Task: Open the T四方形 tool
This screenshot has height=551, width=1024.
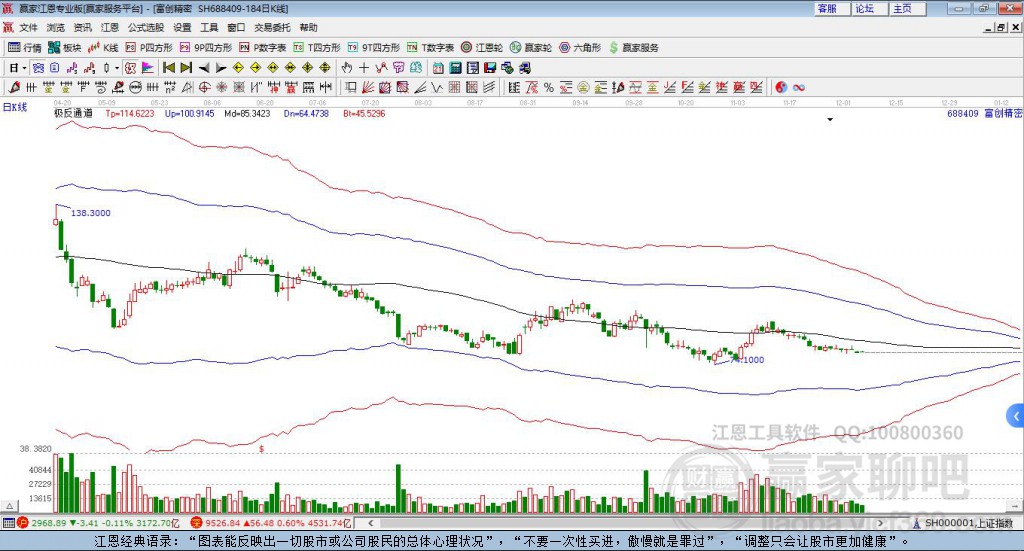Action: [x=317, y=48]
